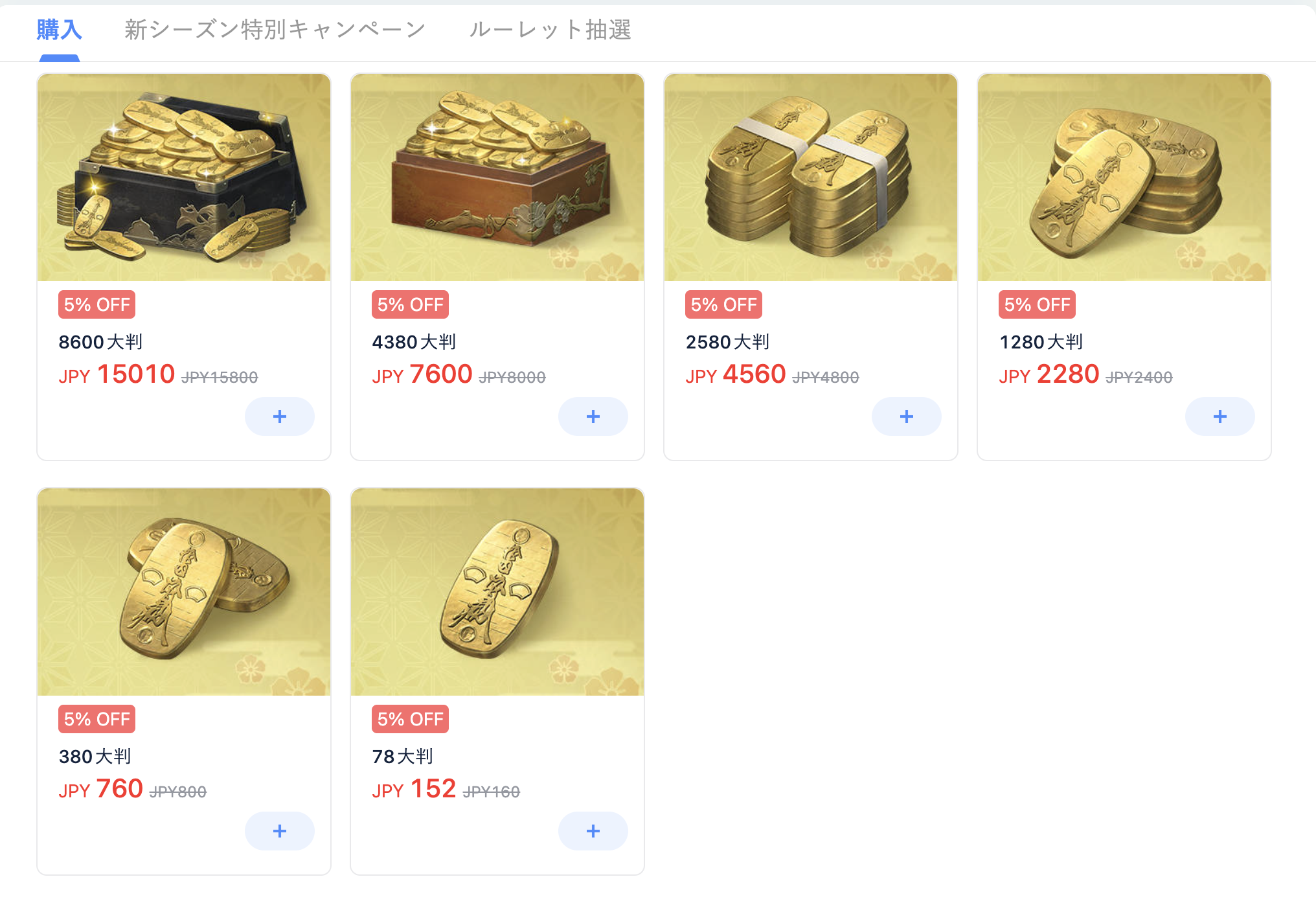
Task: Click the JPY 7600 price text
Action: point(422,374)
